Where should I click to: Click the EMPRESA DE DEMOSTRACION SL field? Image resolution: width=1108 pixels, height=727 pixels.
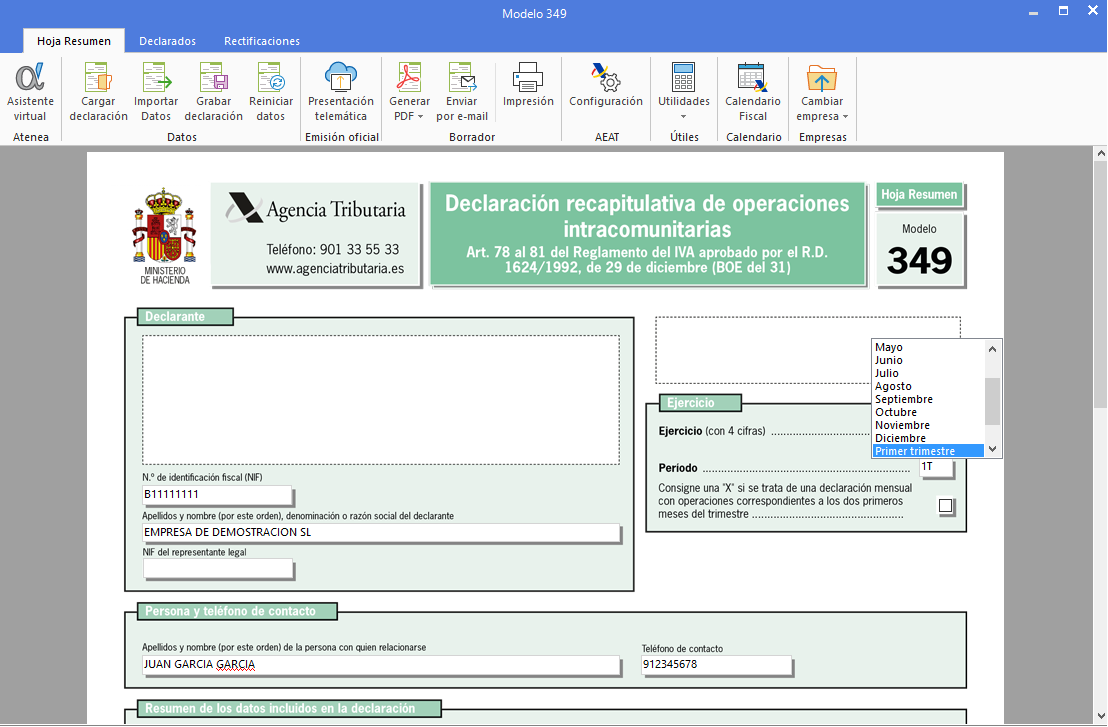382,532
